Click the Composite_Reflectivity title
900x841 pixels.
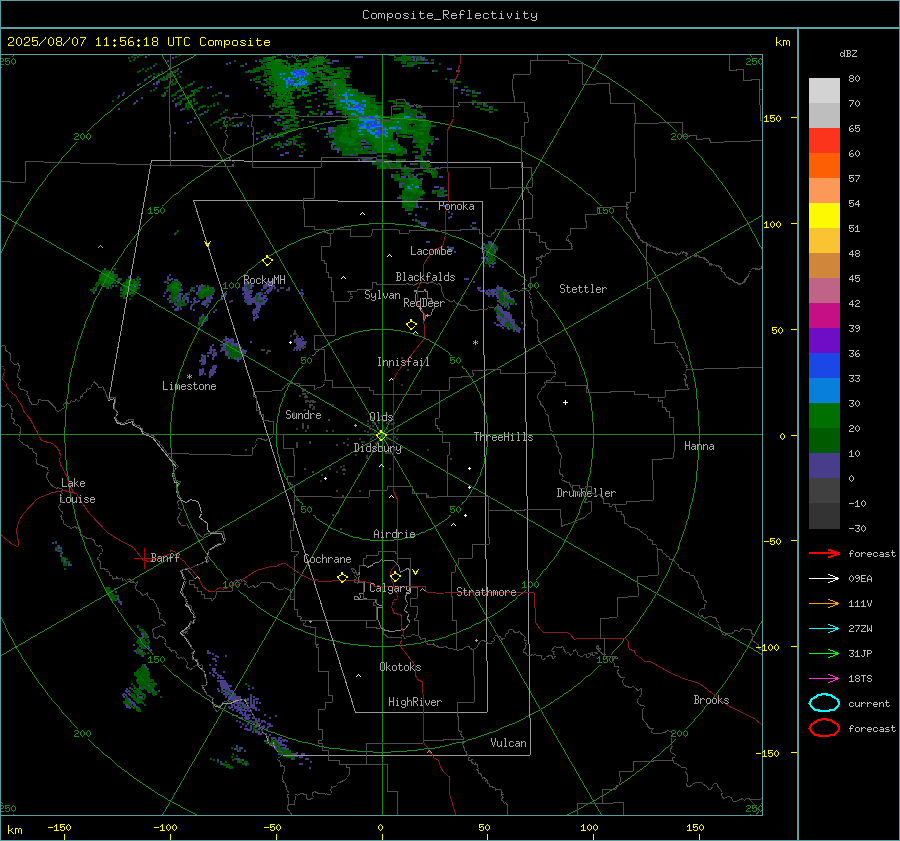[450, 15]
